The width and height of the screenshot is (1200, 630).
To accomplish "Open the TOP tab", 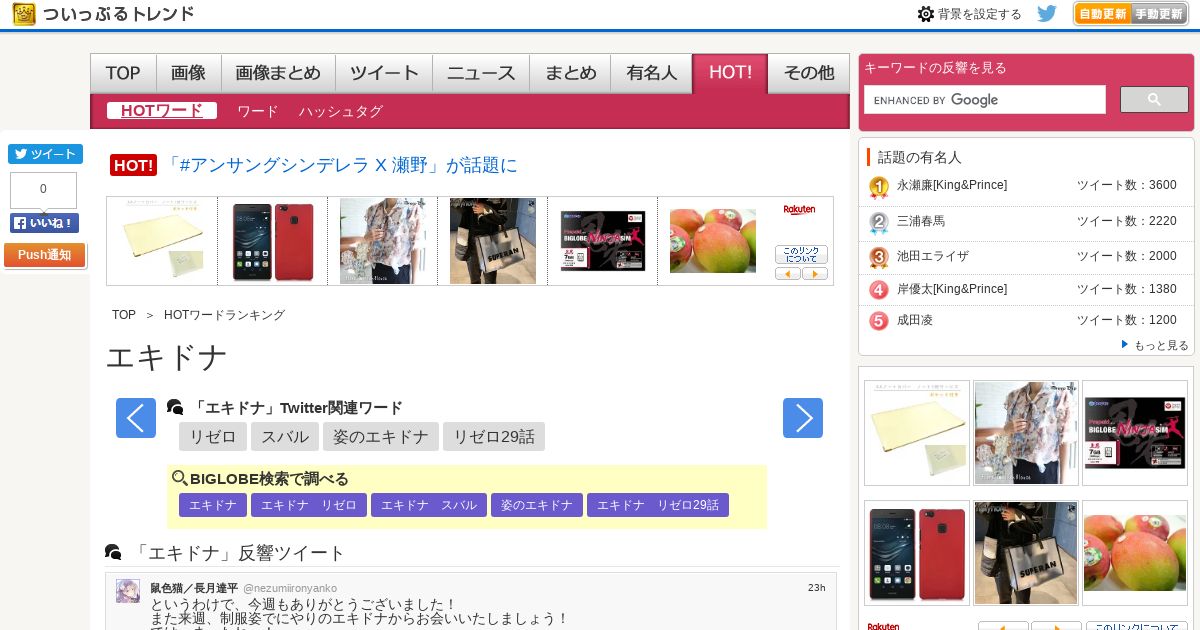I will coord(123,73).
